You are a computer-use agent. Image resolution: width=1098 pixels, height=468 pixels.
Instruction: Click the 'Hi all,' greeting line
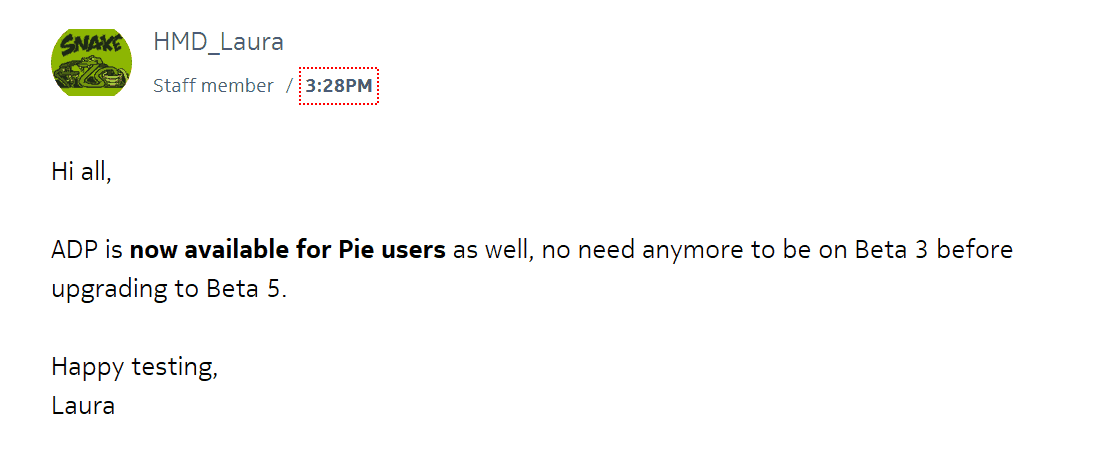[x=81, y=172]
